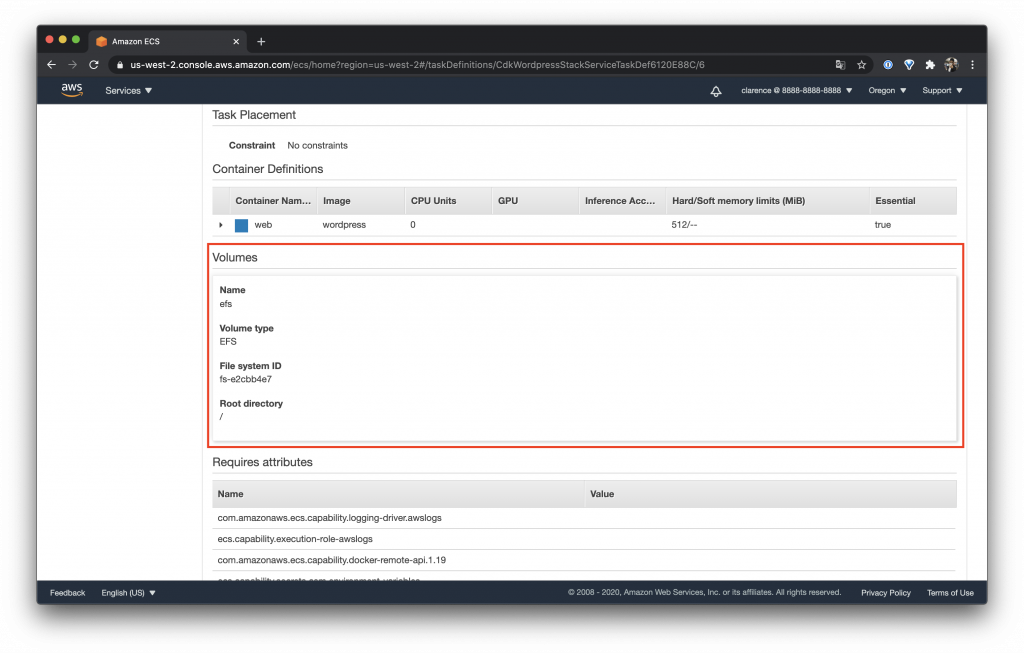1024x653 pixels.
Task: Click the No constraints text
Action: point(317,146)
